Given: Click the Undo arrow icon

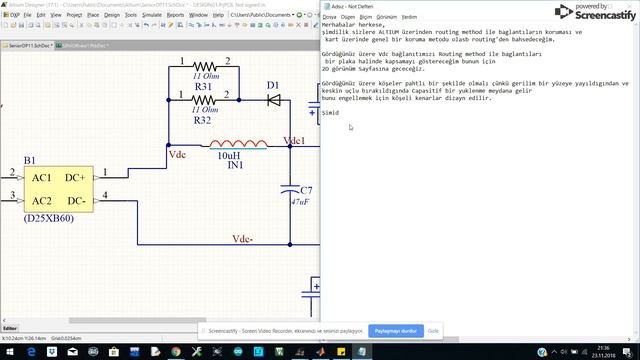Looking at the screenshot, I should [x=146, y=25].
